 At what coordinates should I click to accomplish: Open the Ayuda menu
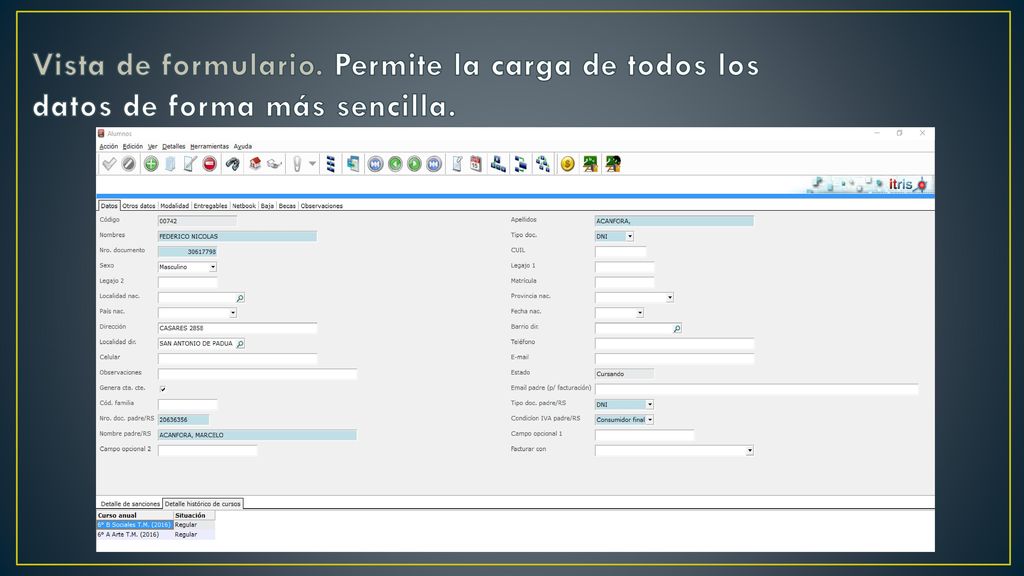tap(243, 146)
